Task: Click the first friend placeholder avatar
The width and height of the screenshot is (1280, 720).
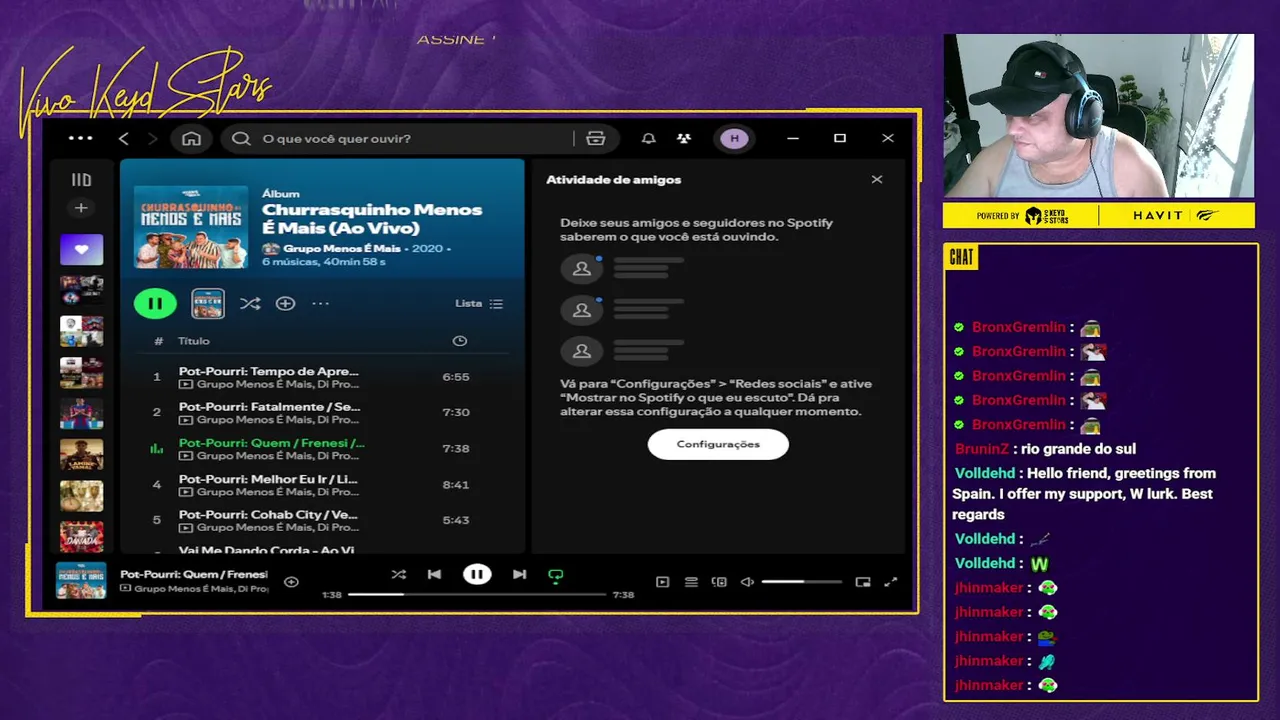Action: (582, 268)
